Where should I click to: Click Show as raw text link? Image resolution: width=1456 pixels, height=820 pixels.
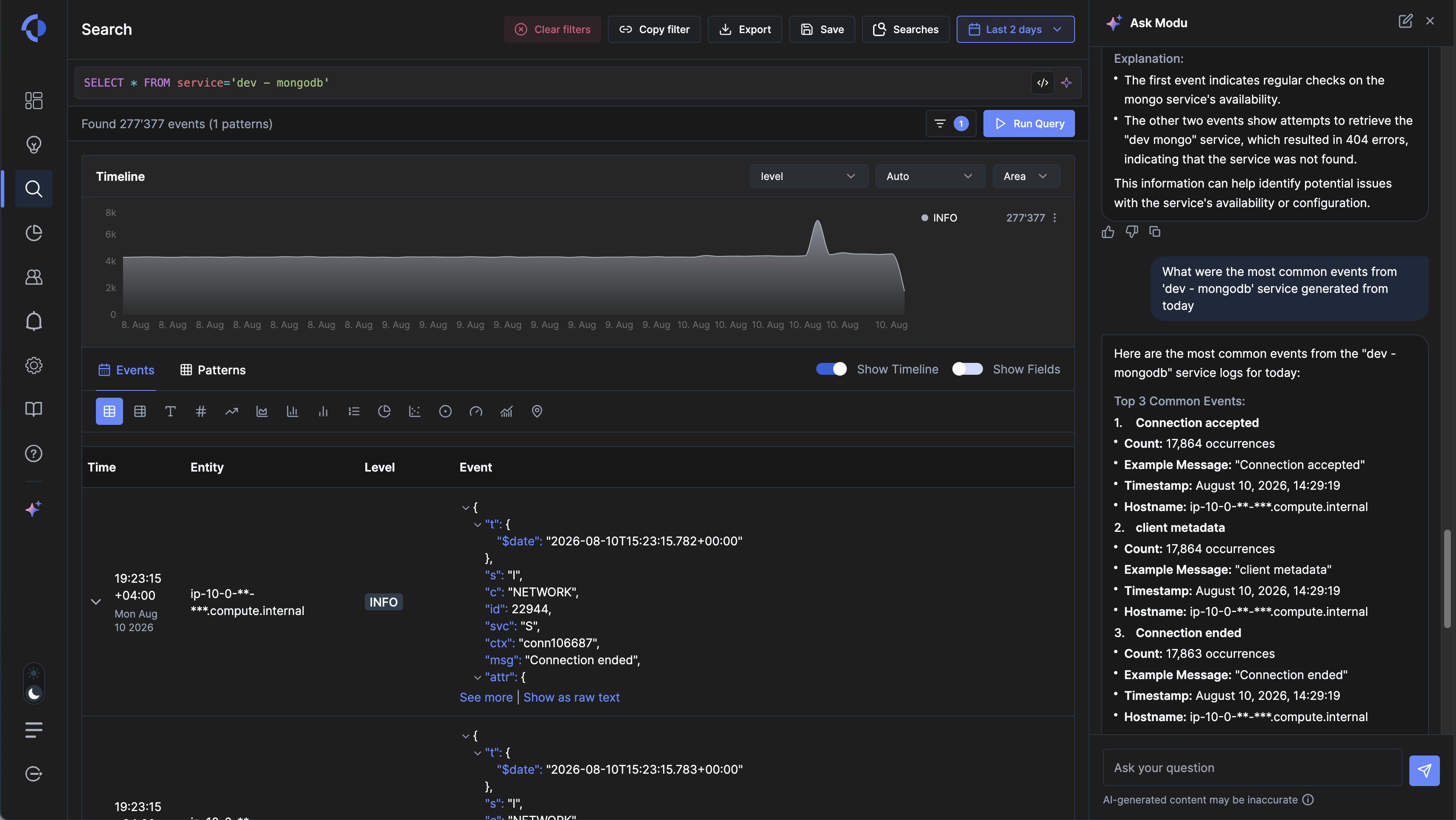coord(571,697)
